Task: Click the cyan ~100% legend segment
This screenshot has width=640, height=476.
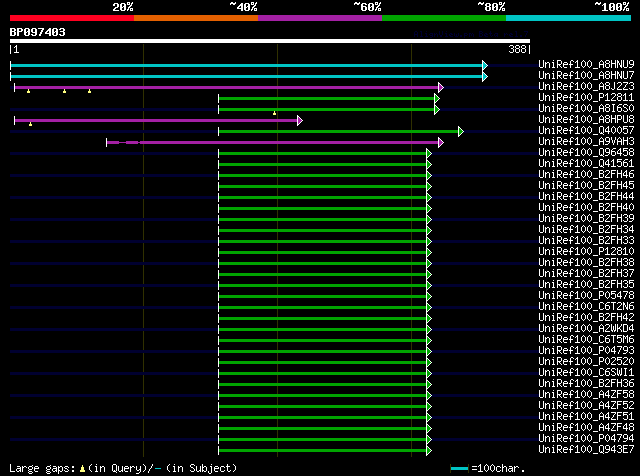Action: point(569,18)
